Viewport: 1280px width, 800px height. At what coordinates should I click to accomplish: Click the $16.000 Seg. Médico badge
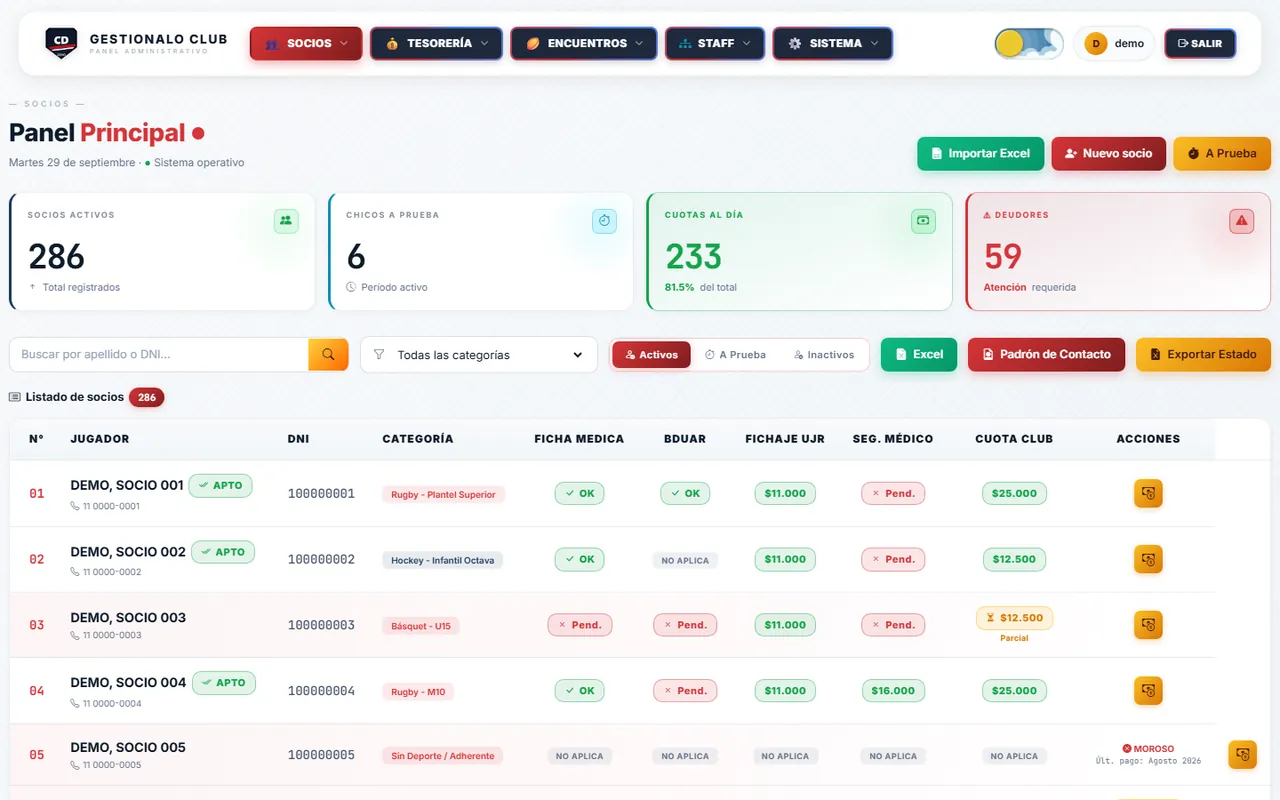[x=893, y=690]
